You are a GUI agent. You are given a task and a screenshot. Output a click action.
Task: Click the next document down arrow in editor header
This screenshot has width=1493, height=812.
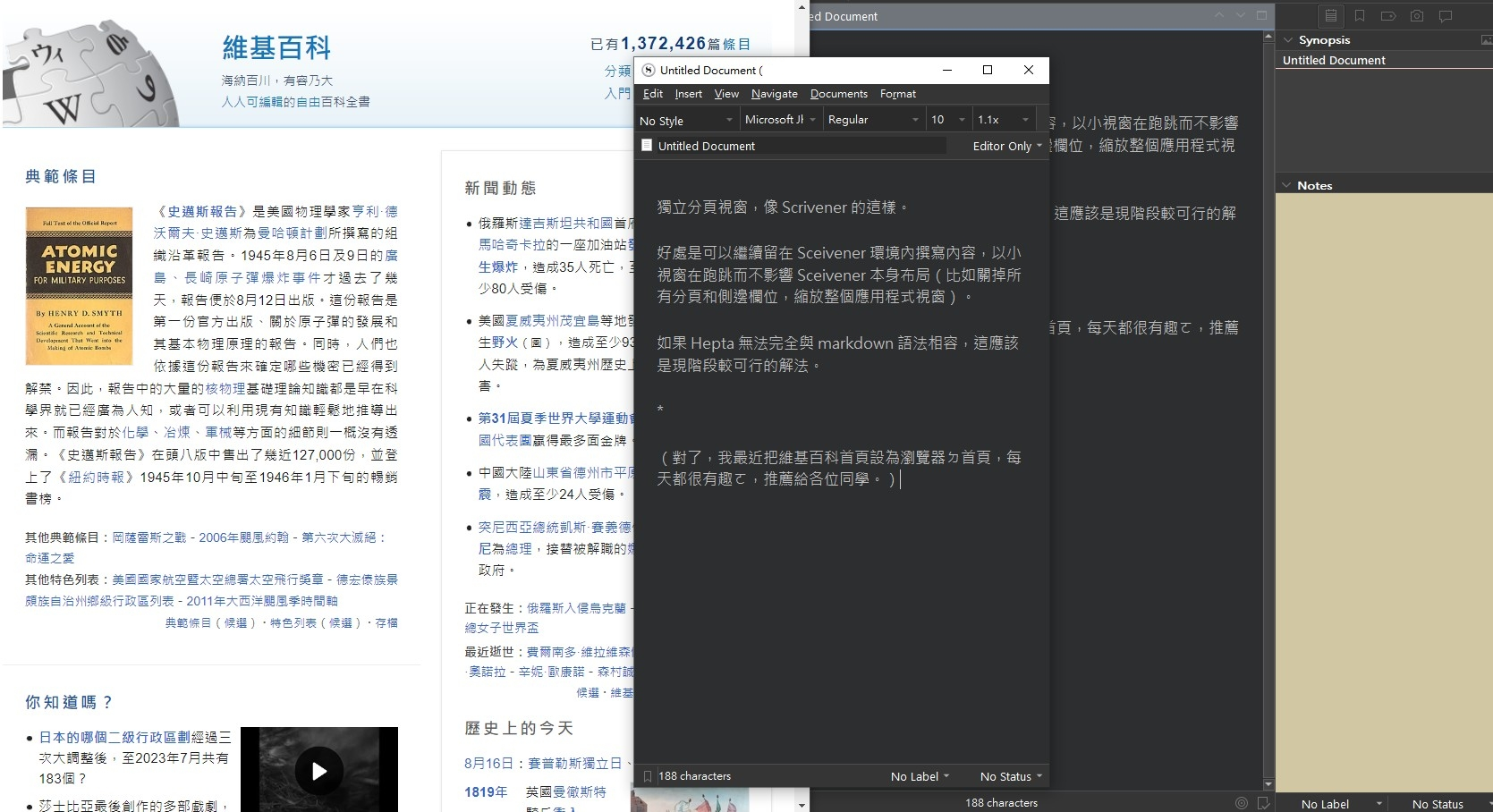(1241, 16)
